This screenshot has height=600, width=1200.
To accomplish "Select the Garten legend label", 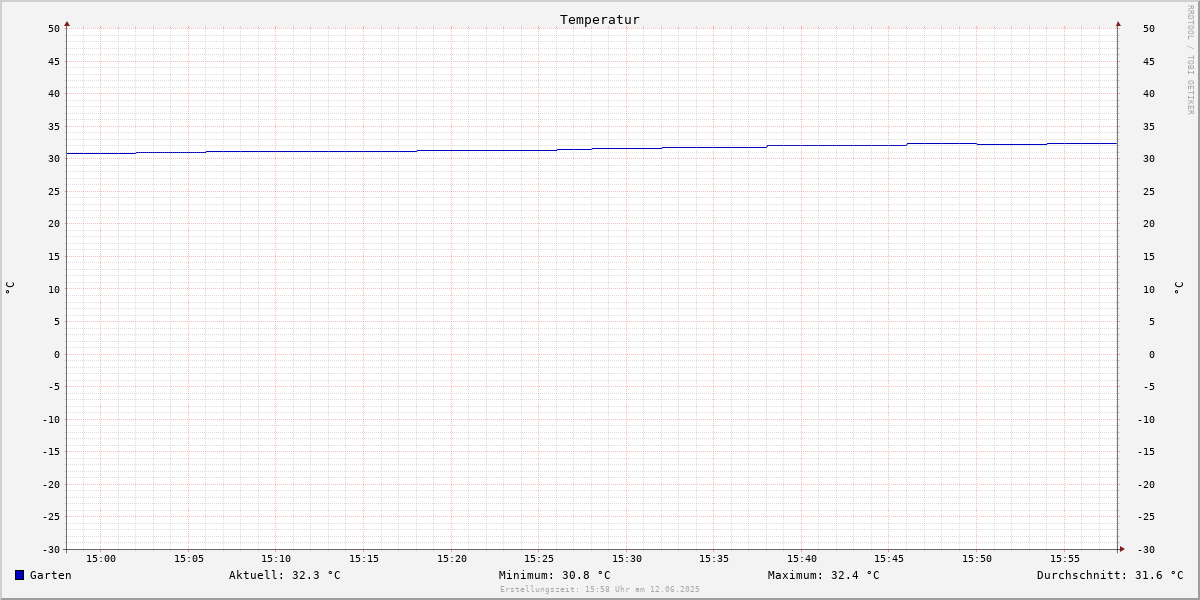I will click(51, 575).
